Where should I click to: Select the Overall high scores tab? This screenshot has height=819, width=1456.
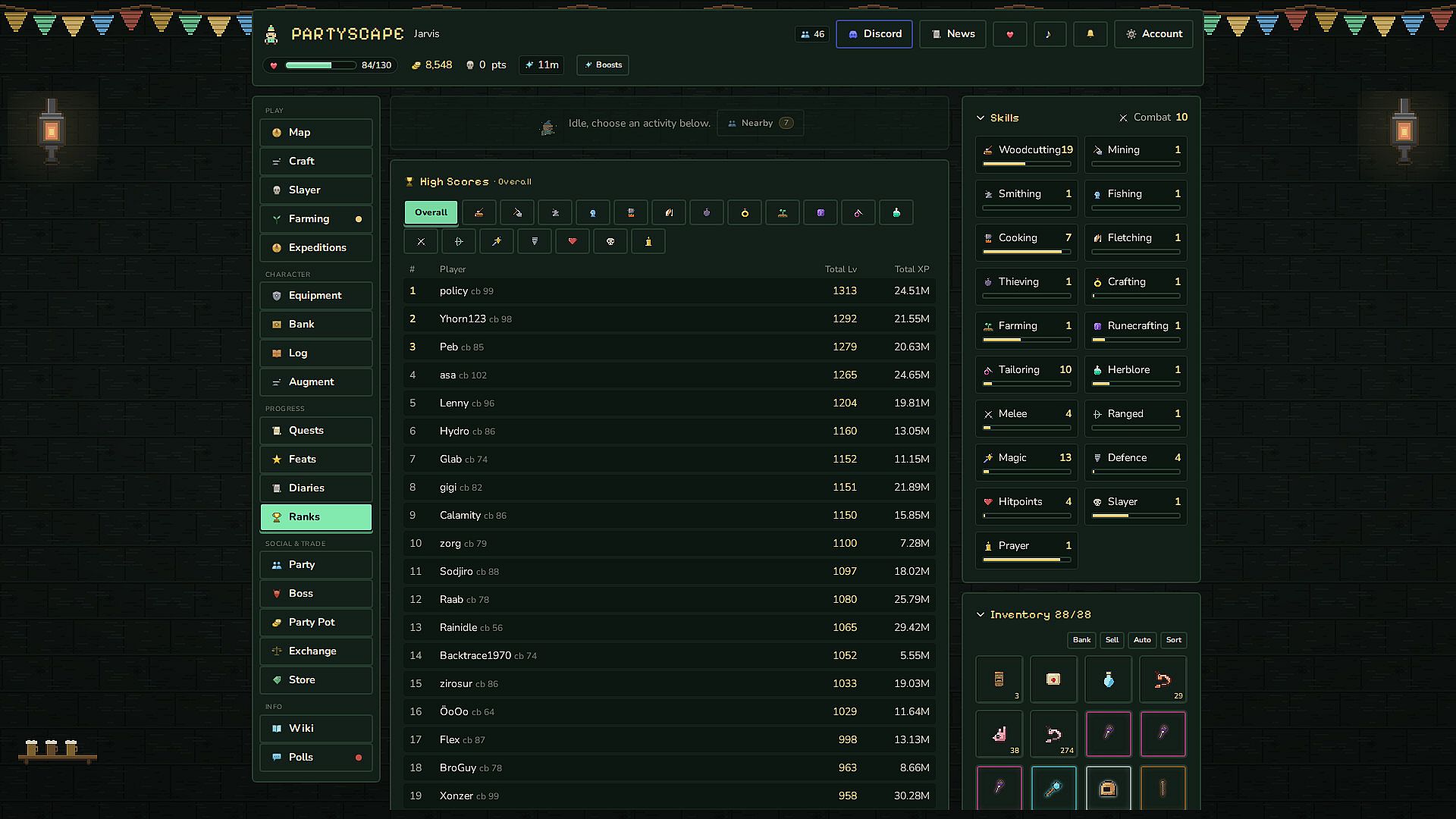pyautogui.click(x=431, y=213)
